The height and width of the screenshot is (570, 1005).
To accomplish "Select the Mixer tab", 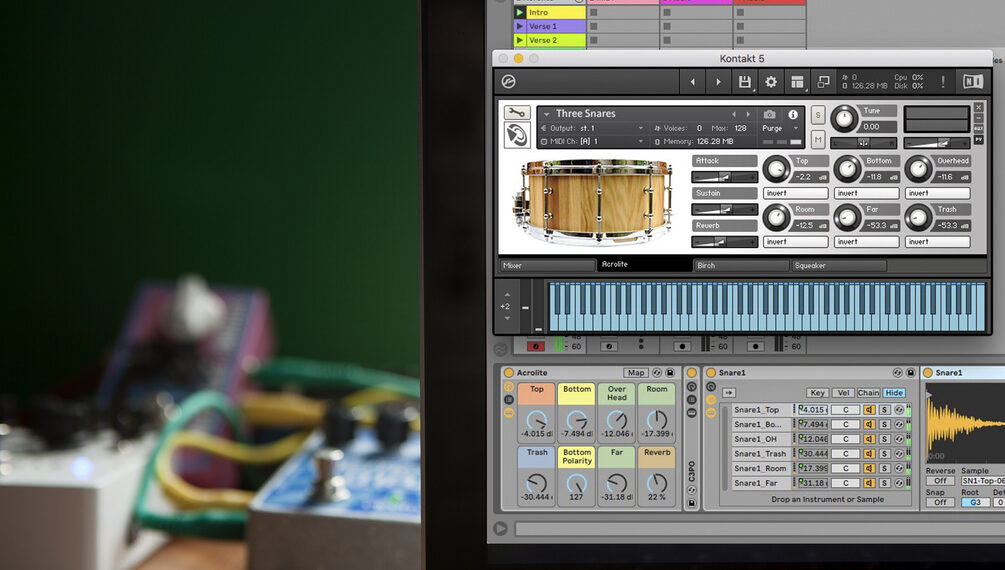I will [x=547, y=266].
